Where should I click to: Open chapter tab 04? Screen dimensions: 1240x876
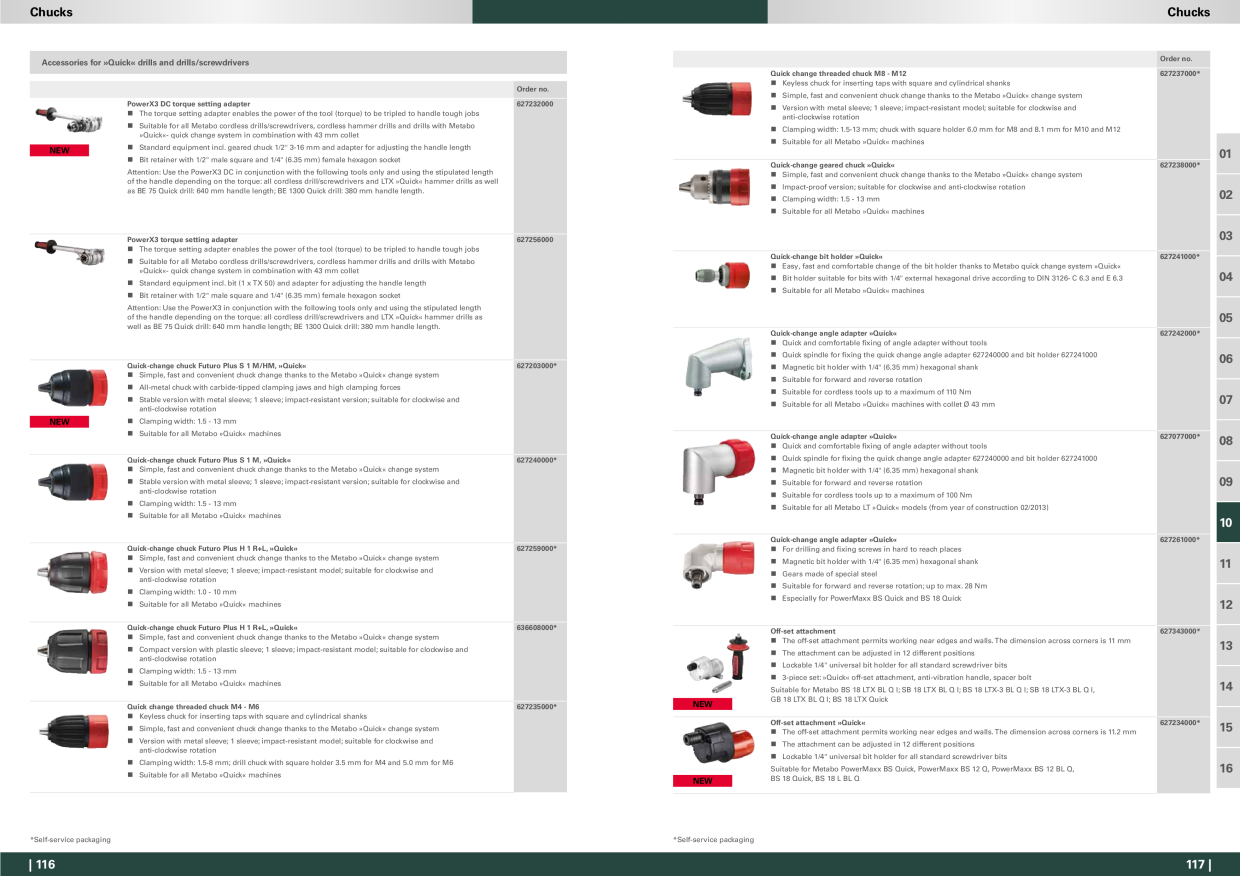1227,277
